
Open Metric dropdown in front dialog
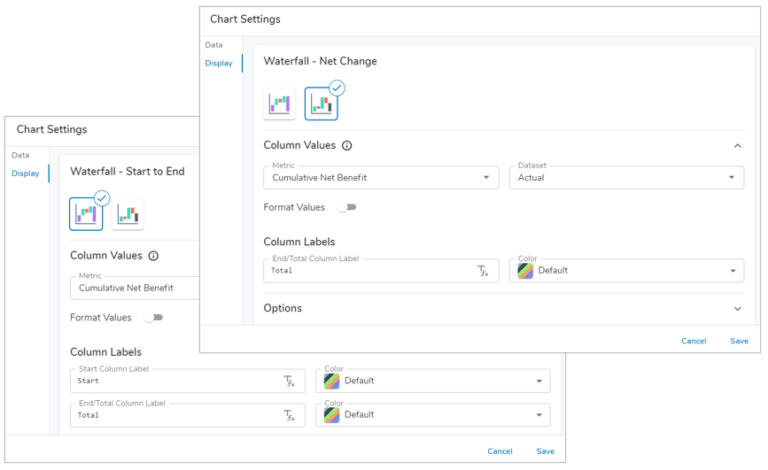[x=381, y=178]
